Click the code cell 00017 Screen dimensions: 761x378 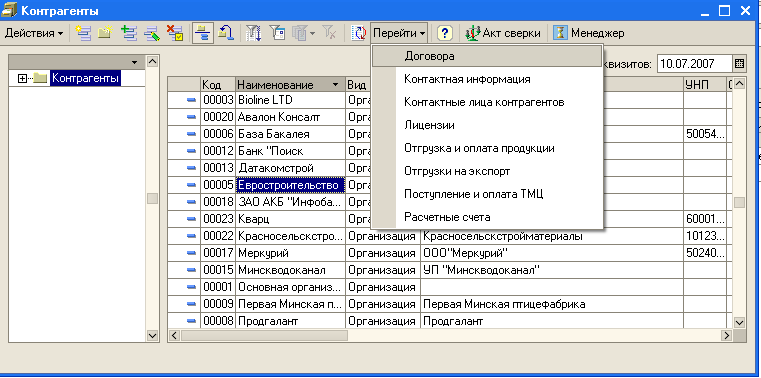tap(218, 253)
